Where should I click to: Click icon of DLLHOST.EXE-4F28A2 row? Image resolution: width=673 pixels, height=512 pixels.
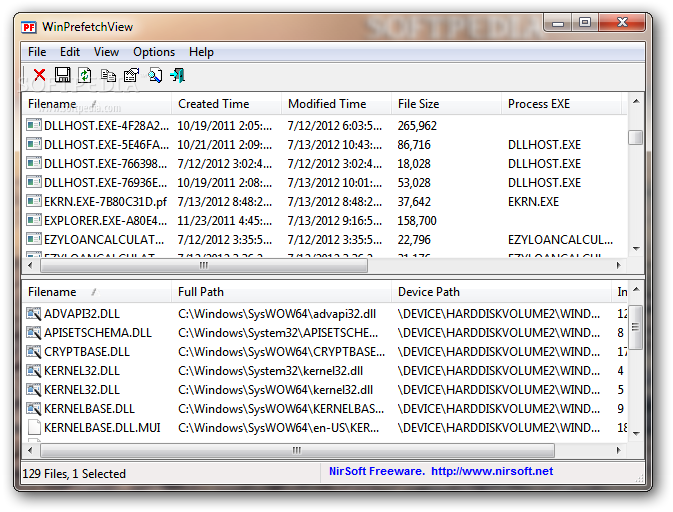coord(33,125)
